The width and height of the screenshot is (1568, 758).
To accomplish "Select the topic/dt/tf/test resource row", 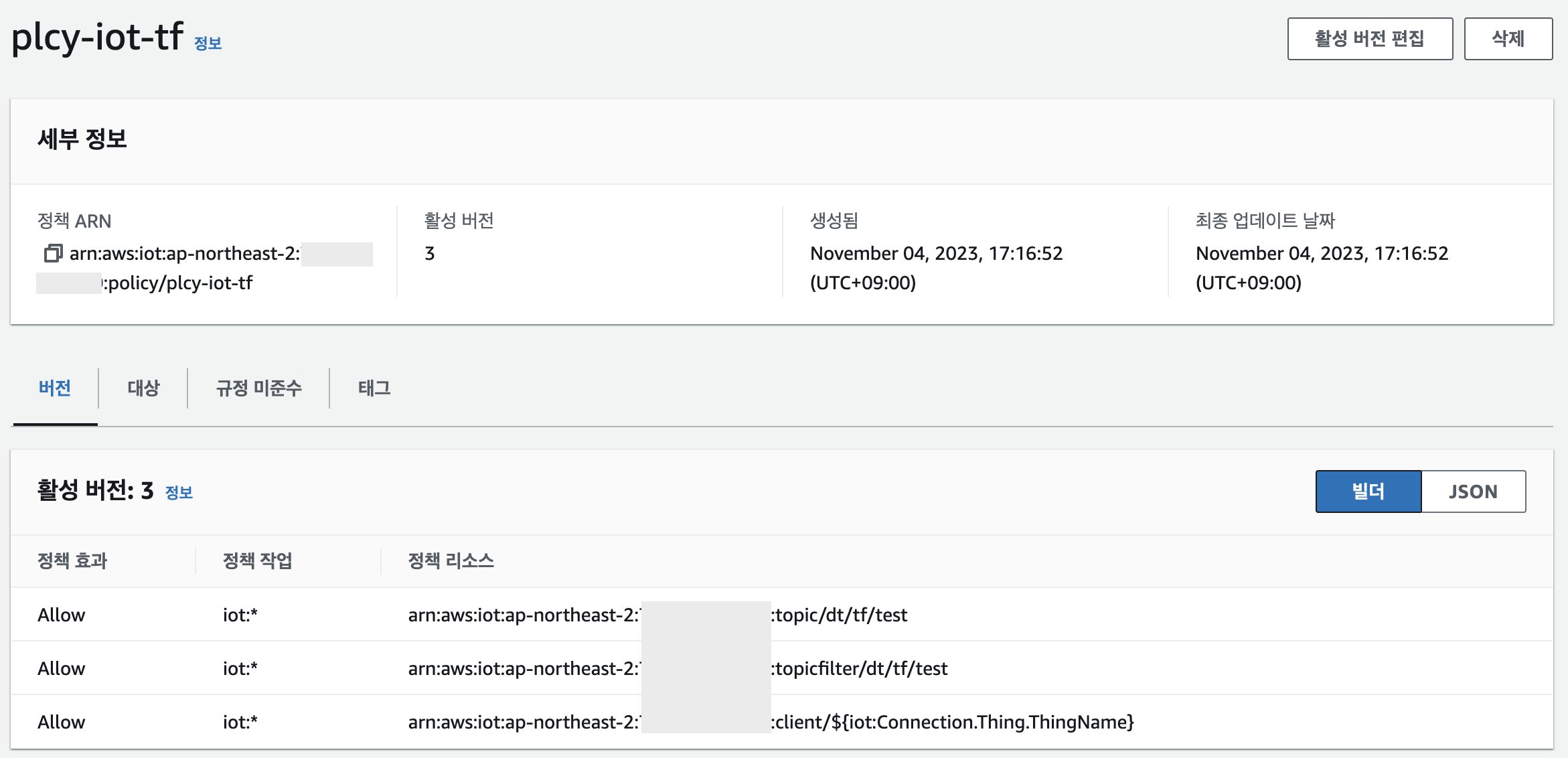I will (839, 615).
